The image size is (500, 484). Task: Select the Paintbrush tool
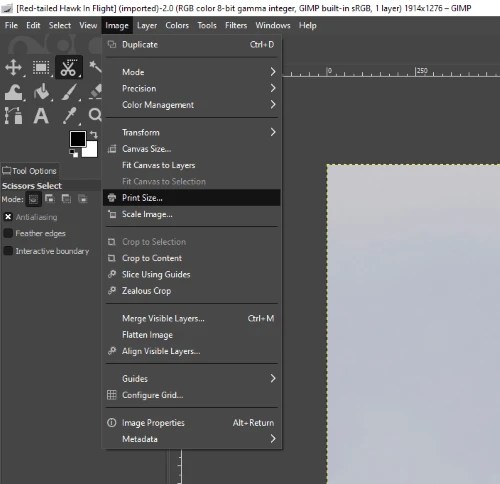69,92
